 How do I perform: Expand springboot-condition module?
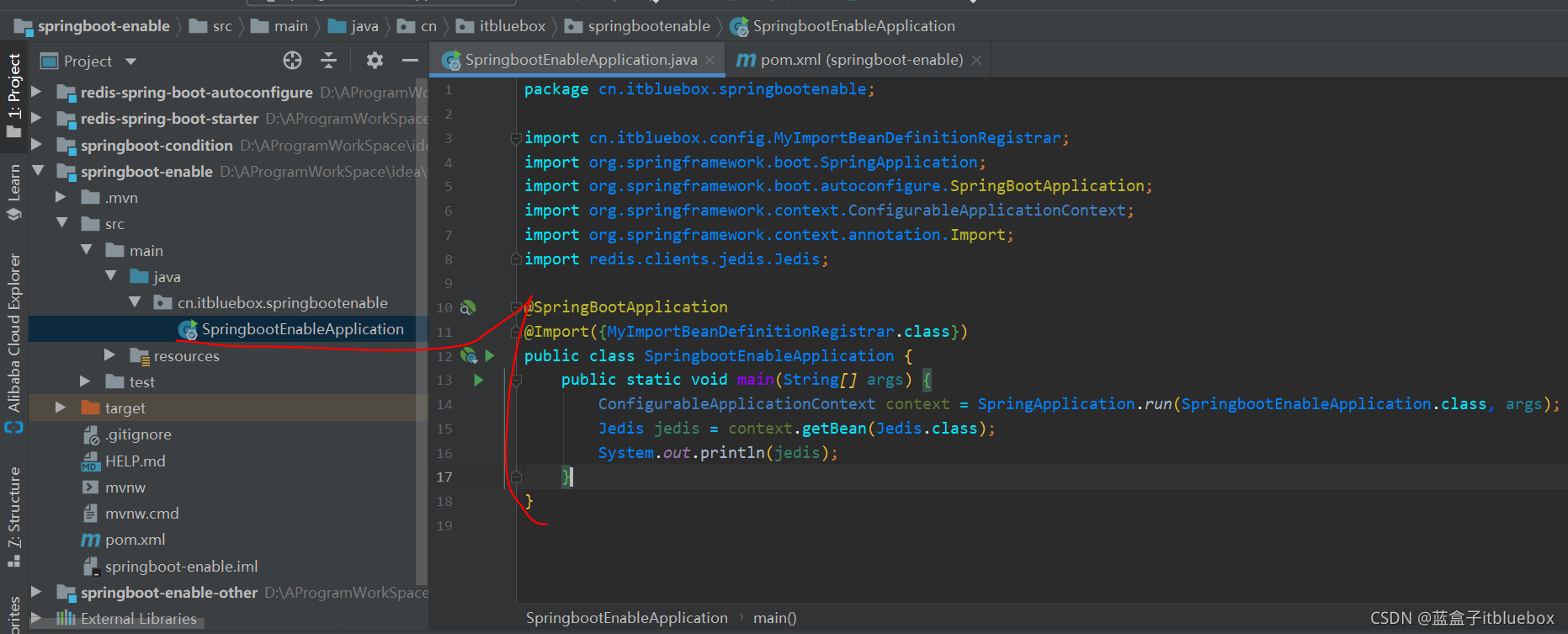(x=36, y=145)
